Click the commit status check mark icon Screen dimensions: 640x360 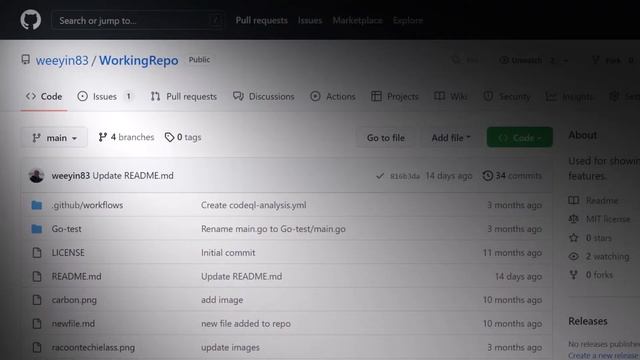tap(380, 176)
